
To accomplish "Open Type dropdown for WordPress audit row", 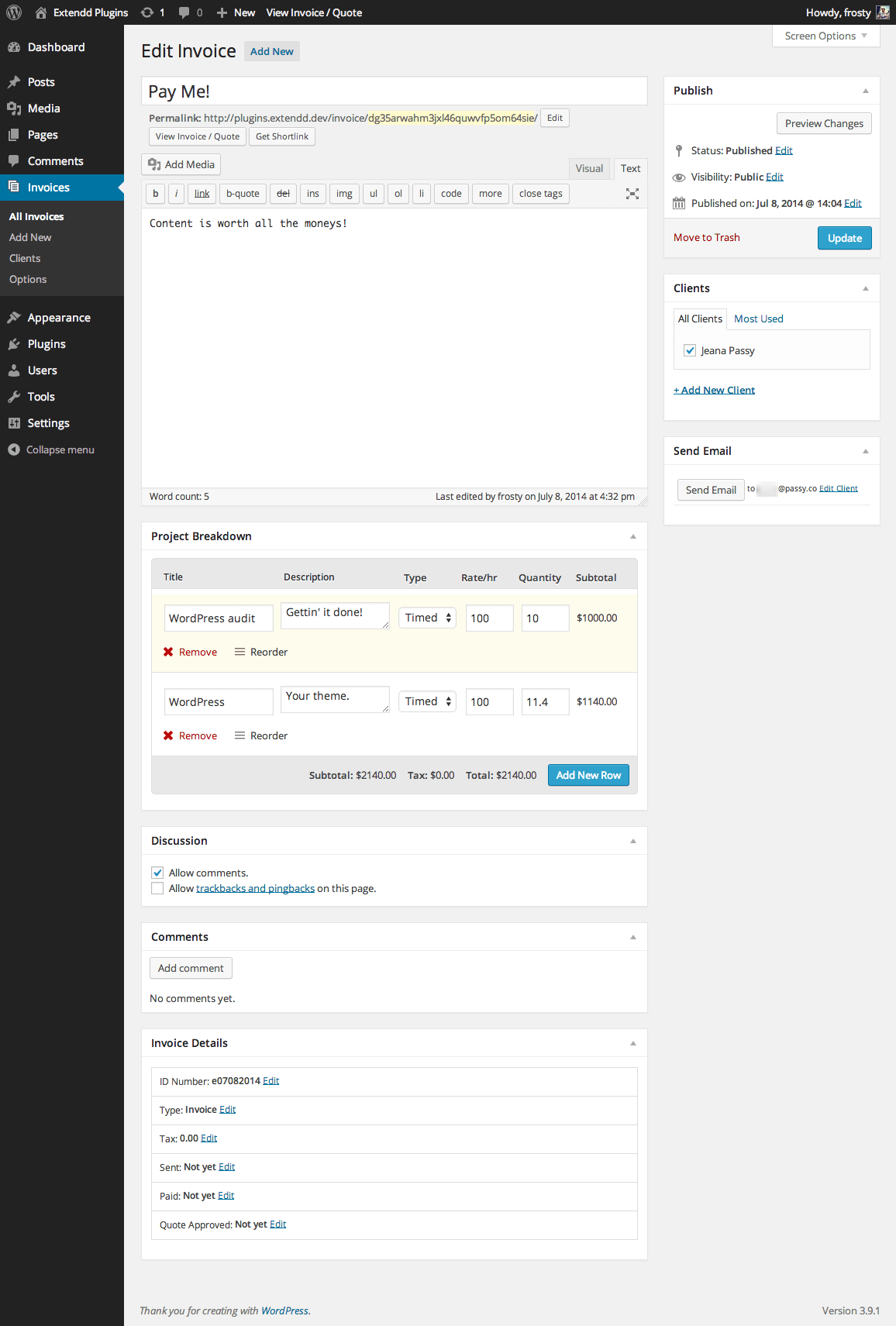I will [x=427, y=618].
